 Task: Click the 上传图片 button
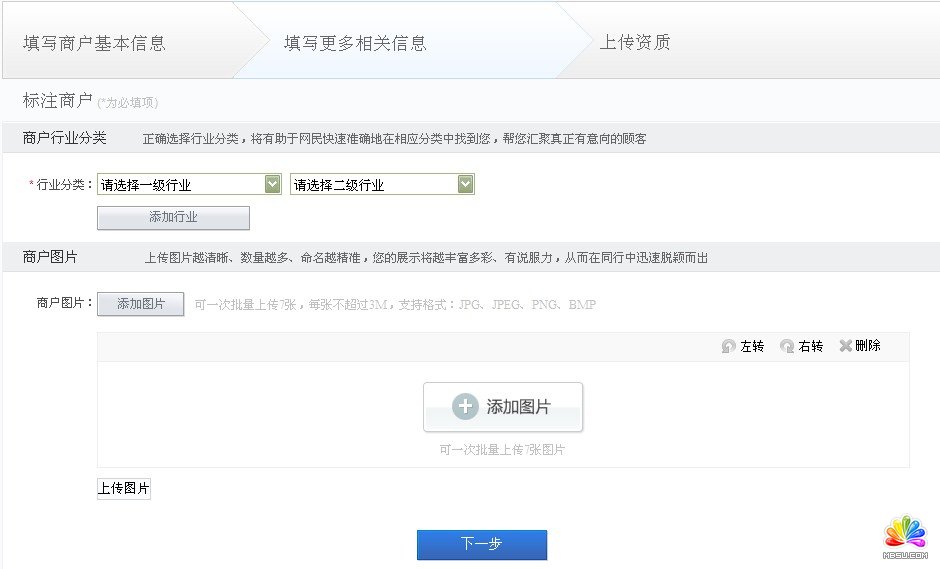pos(123,489)
